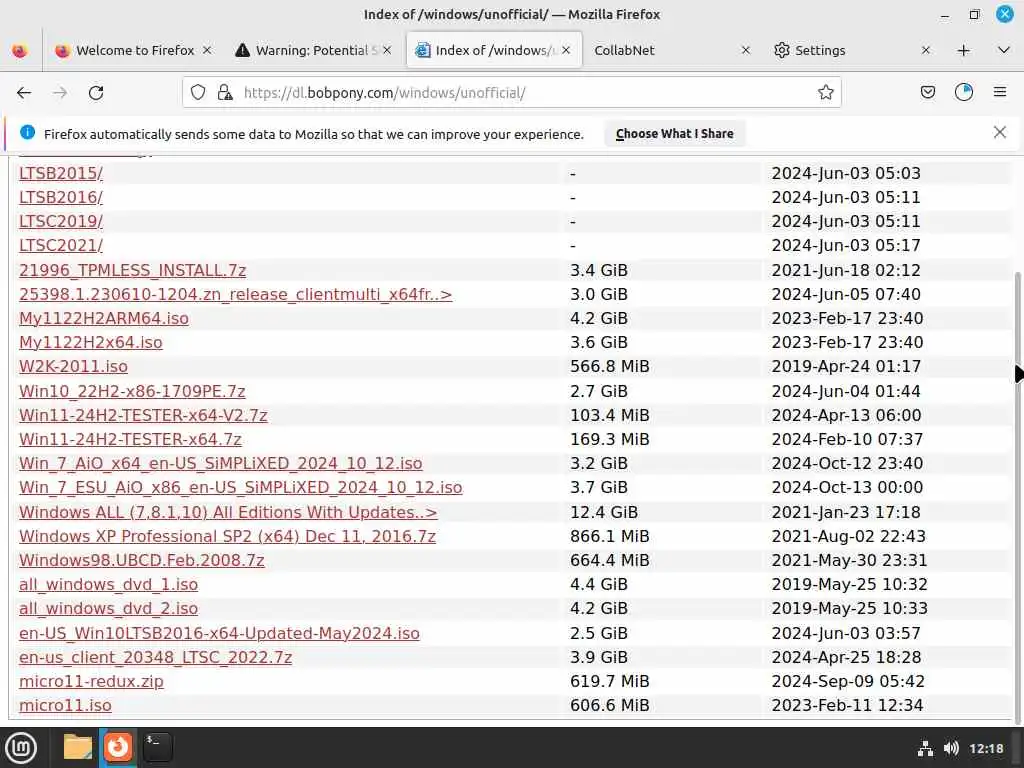Switch to Warning: Potential Security tab
1024x768 pixels.
pos(315,50)
